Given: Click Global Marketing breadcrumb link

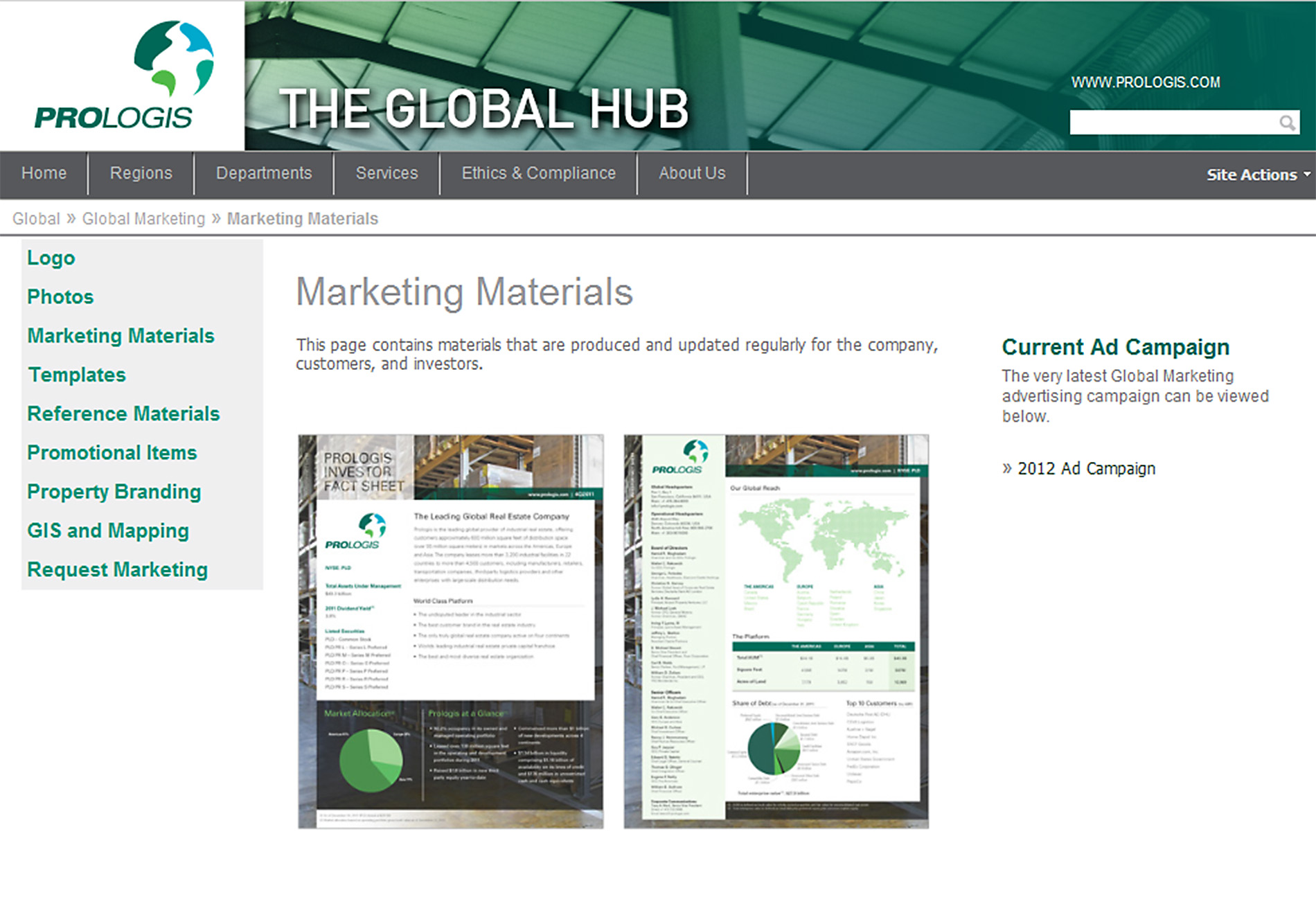Looking at the screenshot, I should point(143,219).
